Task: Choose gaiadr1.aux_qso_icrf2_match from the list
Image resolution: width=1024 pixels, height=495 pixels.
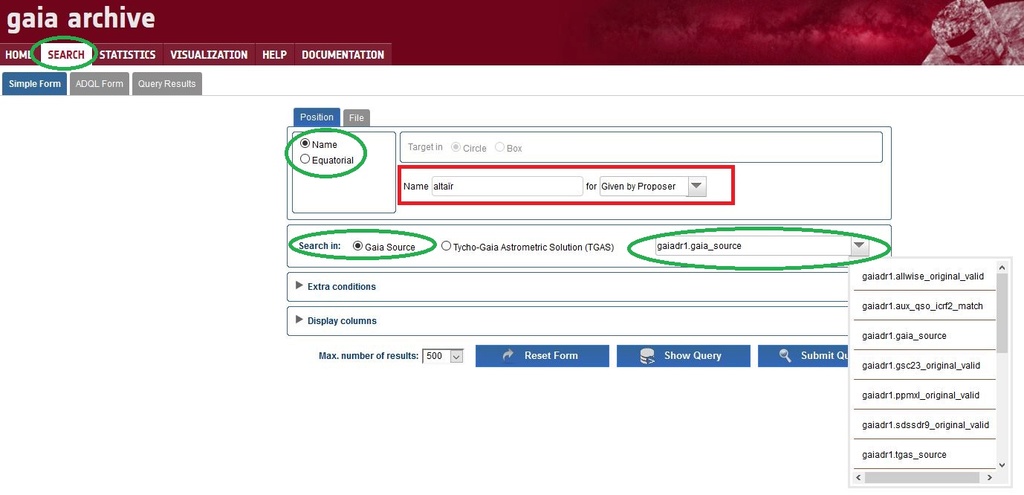Action: click(923, 306)
